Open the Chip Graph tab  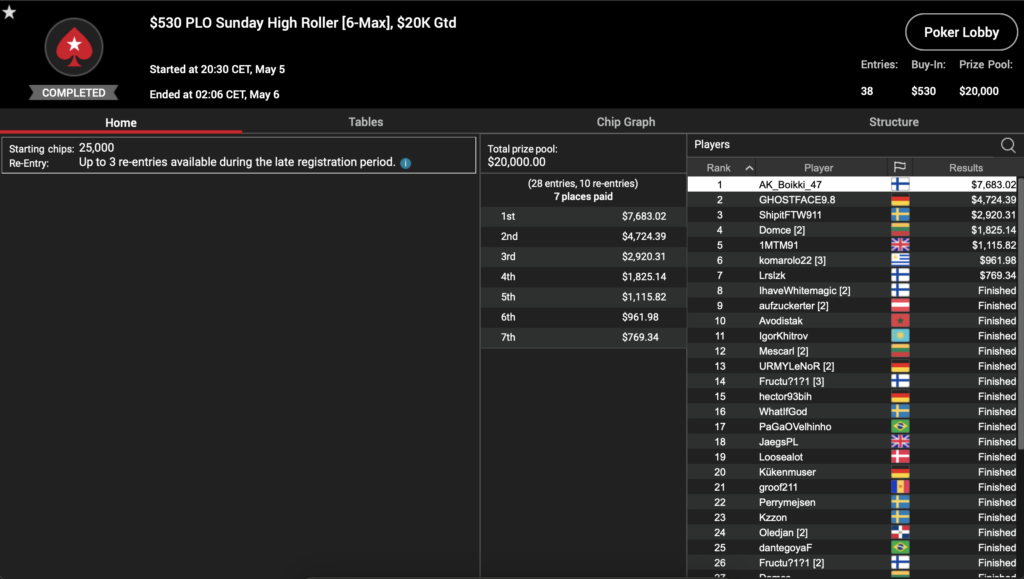tap(625, 122)
